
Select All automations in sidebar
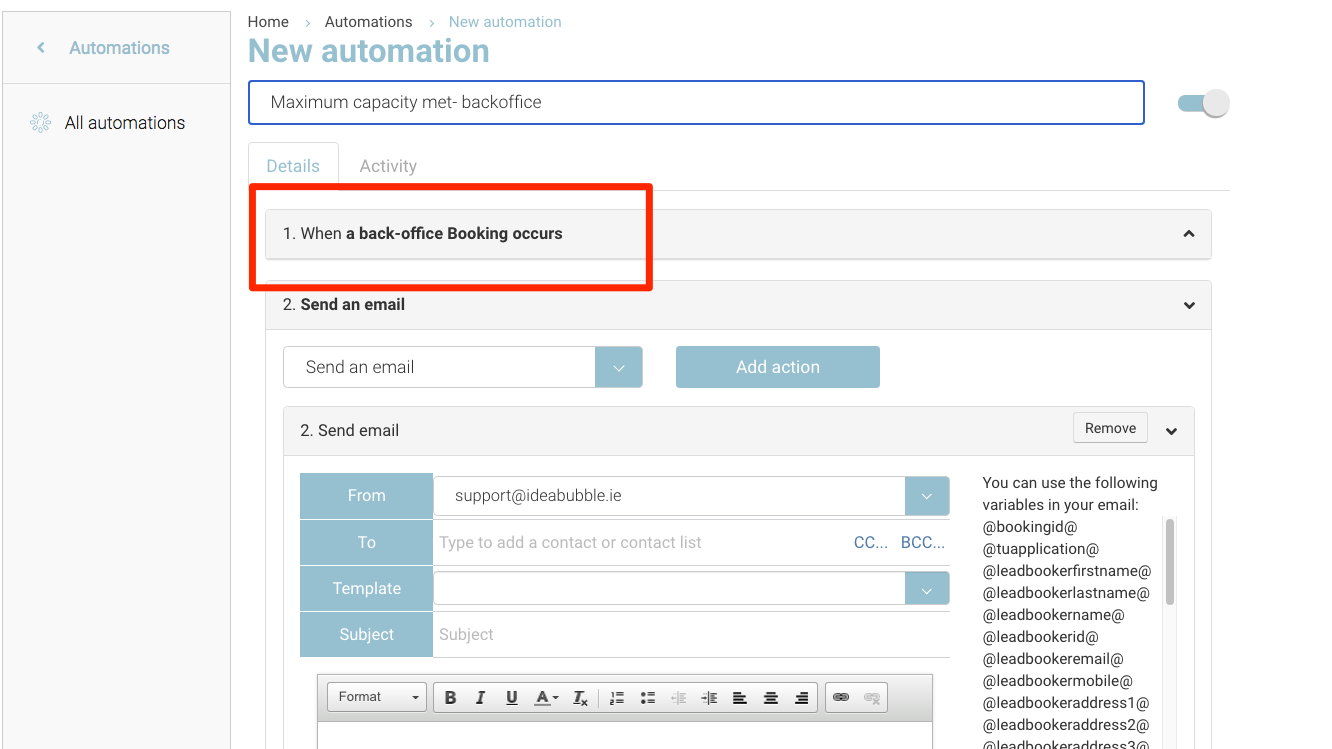point(124,123)
